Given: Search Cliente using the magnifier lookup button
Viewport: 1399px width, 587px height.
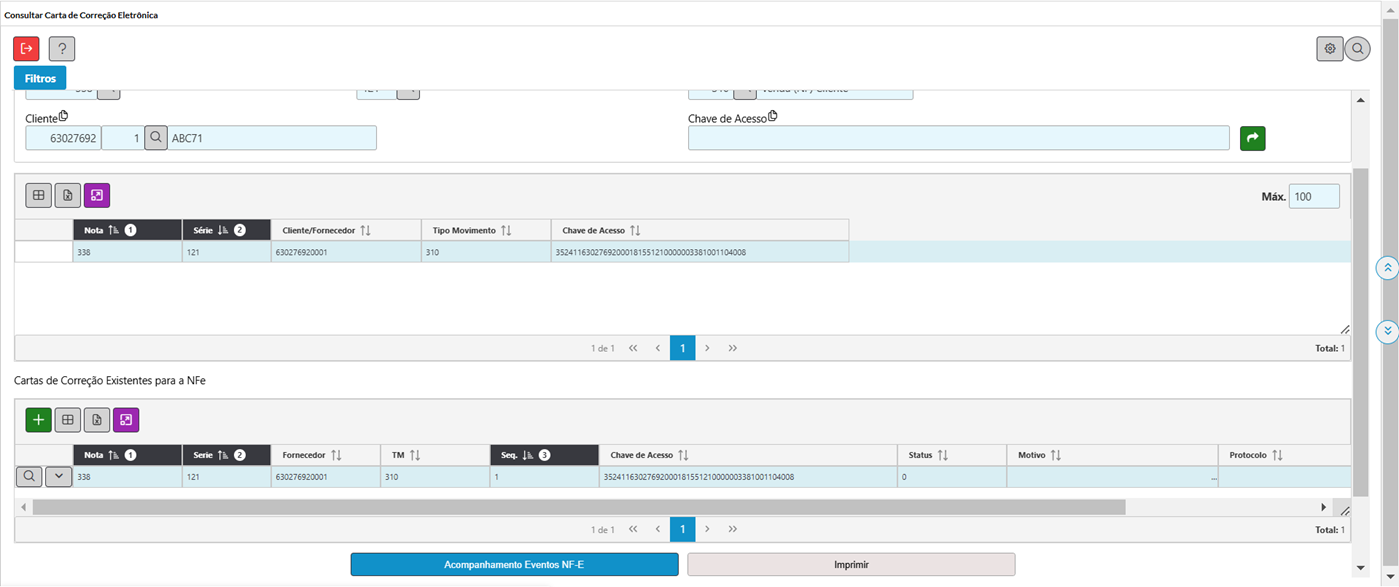Looking at the screenshot, I should point(156,138).
